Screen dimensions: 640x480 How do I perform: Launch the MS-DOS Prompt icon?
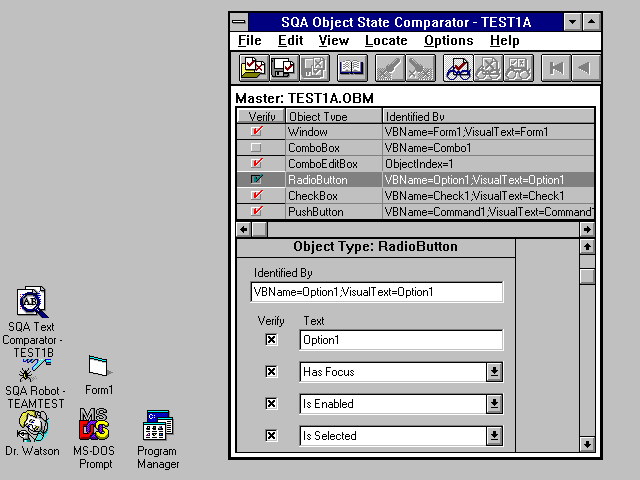coord(95,426)
